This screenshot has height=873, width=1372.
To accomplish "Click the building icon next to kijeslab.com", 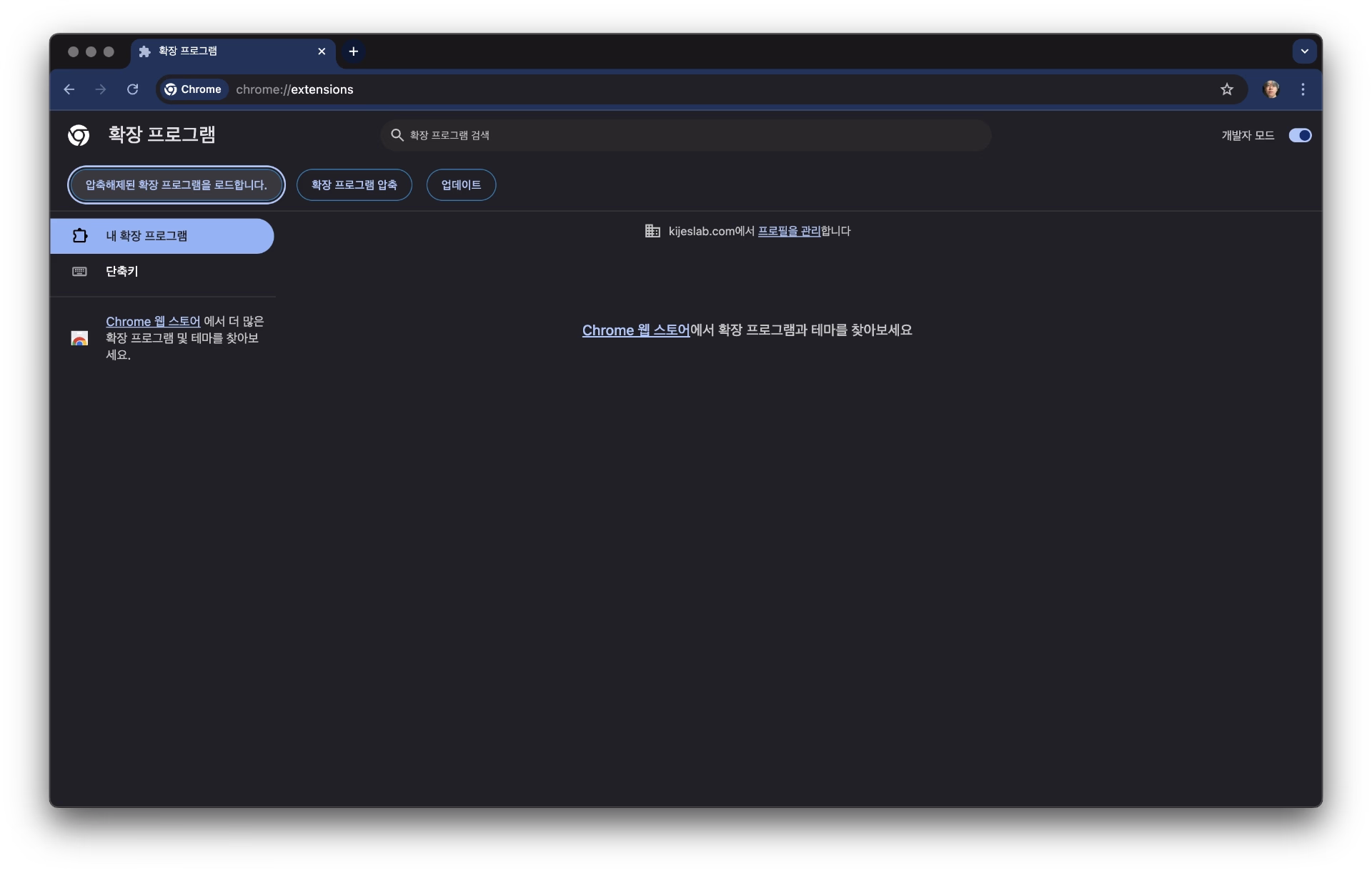I will [x=652, y=231].
